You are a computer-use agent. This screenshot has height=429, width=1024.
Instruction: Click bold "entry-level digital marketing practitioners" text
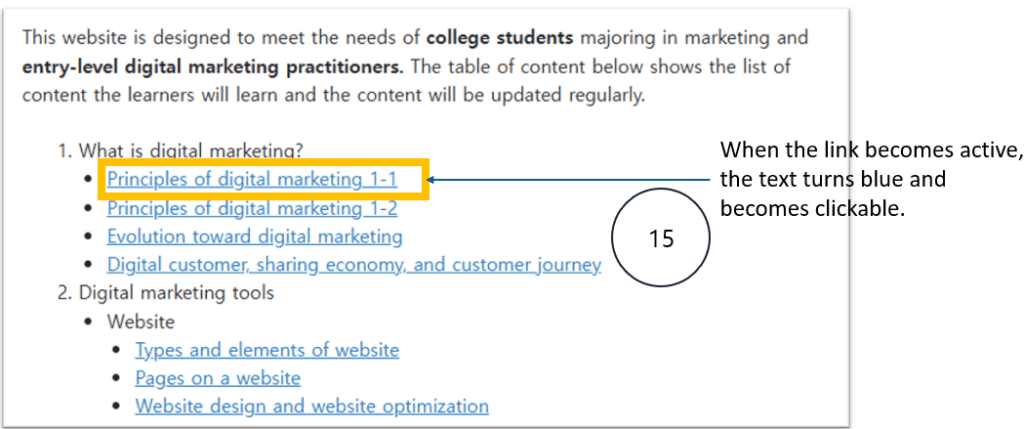[212, 68]
